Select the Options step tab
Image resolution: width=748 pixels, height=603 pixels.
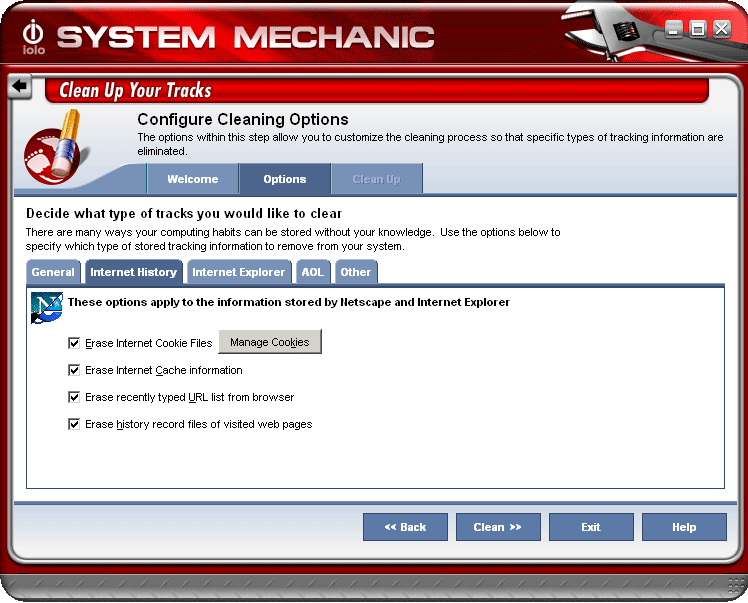tap(285, 179)
